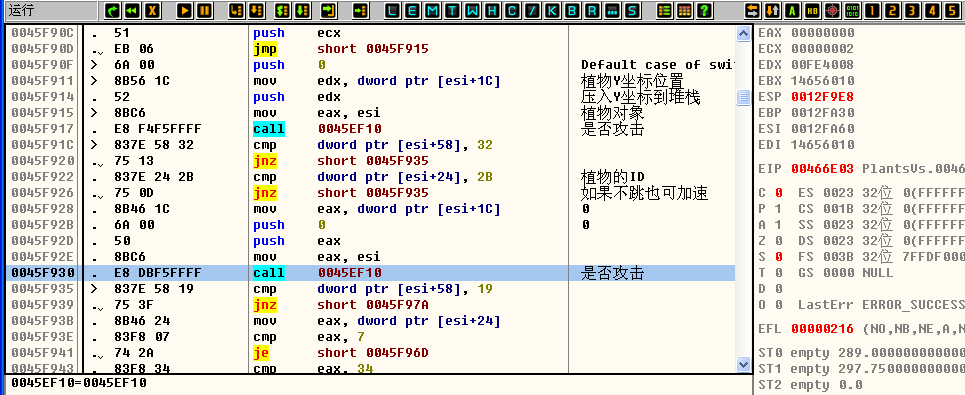Select the row at address 0045F922
Screen dimensions: 965x395
tap(370, 177)
